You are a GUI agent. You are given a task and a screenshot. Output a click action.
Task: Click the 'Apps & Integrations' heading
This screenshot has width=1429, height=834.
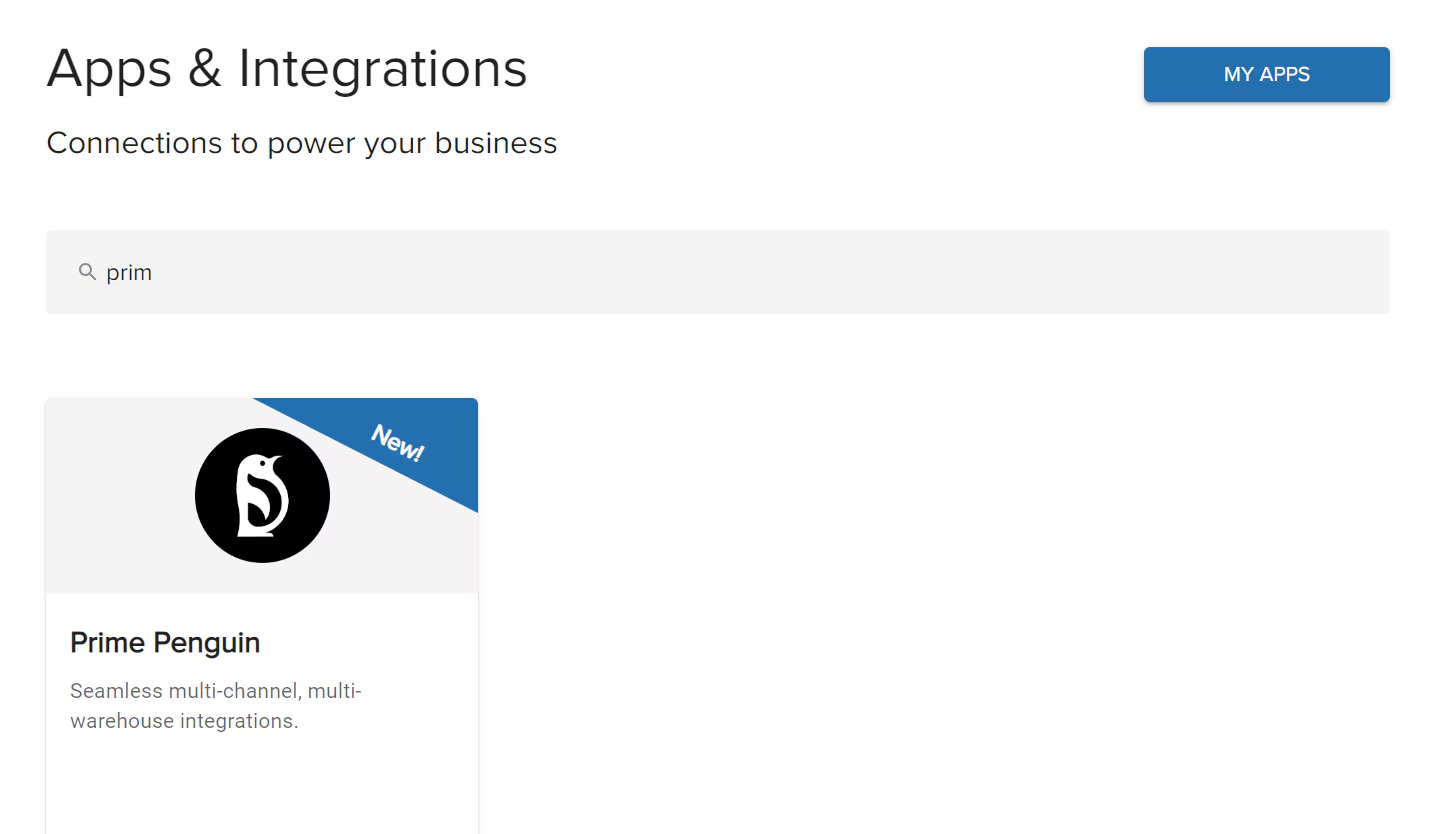pyautogui.click(x=287, y=68)
